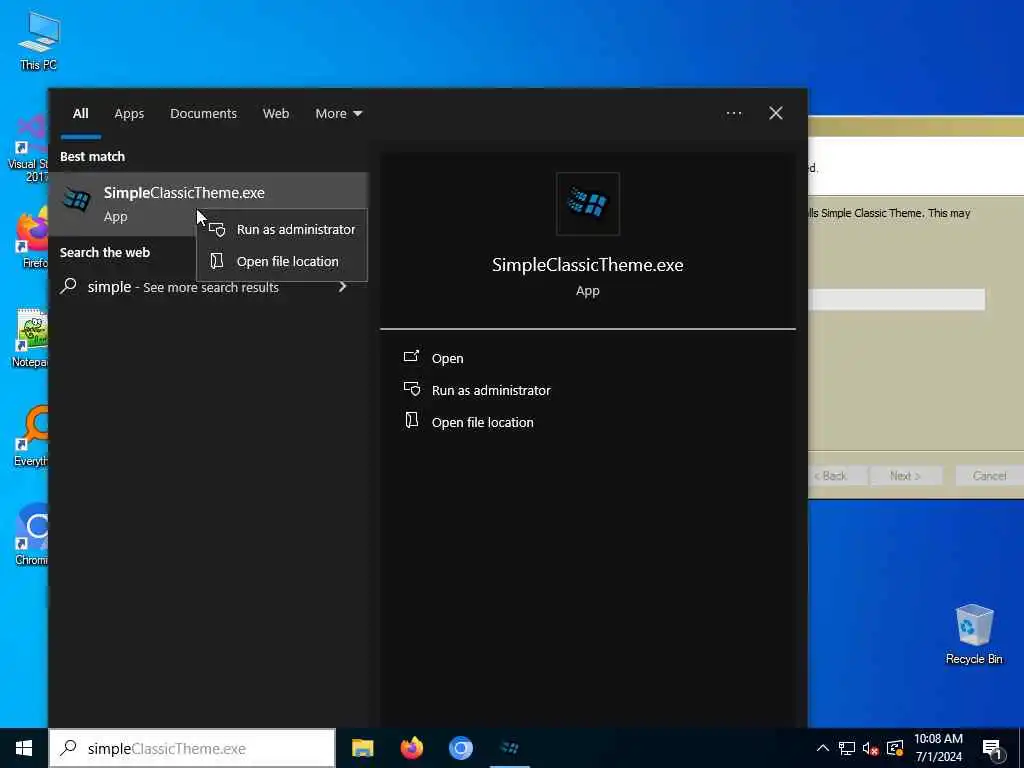
Task: Close the search panel
Action: tap(776, 114)
